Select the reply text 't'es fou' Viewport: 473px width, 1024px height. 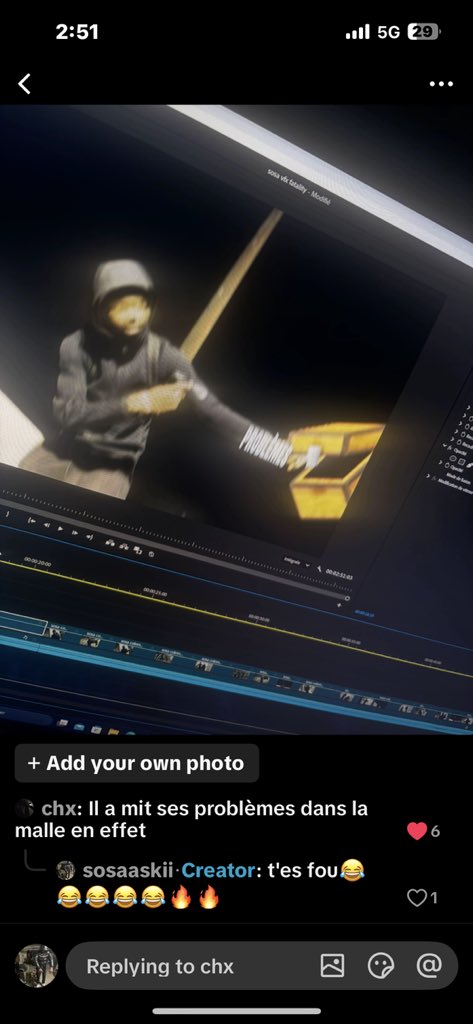302,871
